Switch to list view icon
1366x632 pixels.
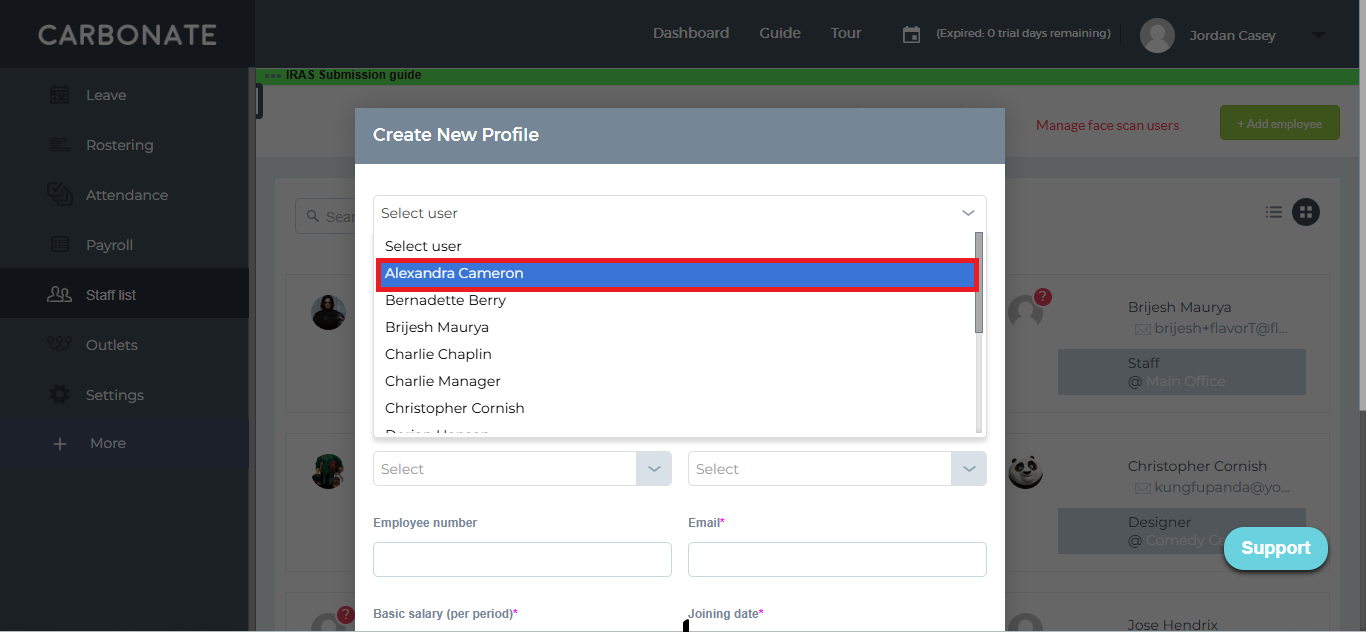point(1273,212)
